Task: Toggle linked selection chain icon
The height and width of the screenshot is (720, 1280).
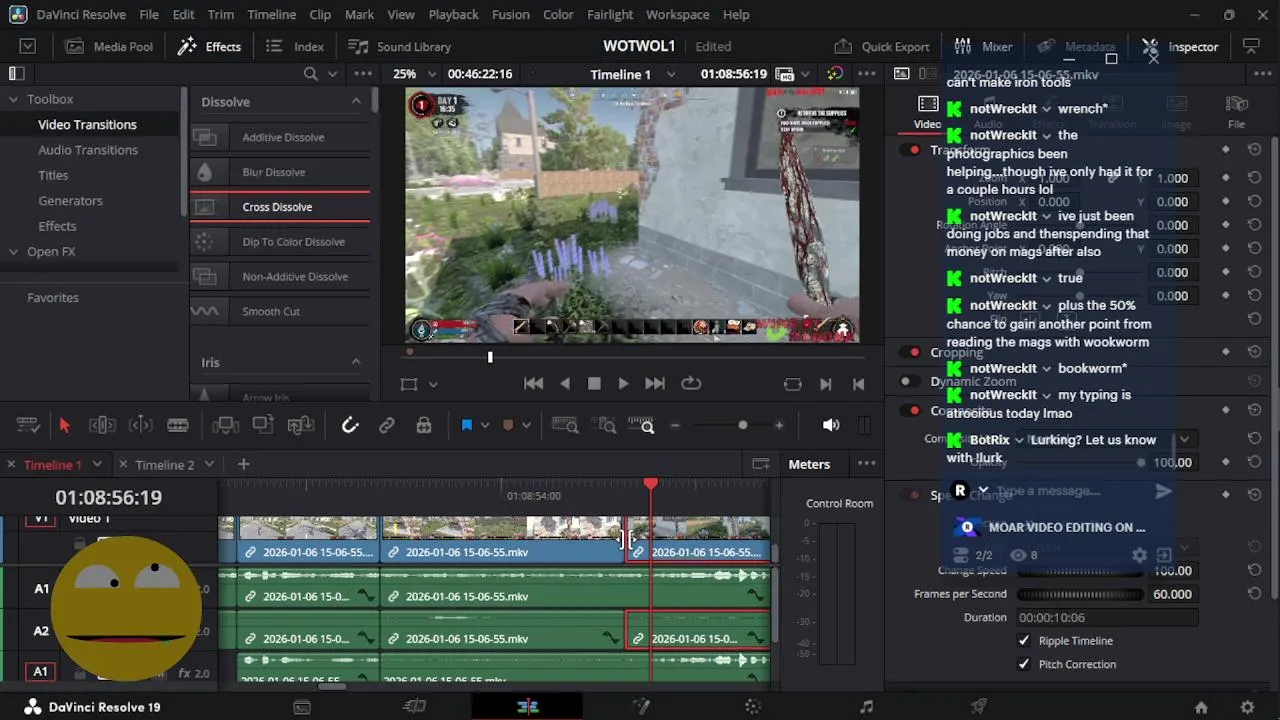Action: pos(387,425)
